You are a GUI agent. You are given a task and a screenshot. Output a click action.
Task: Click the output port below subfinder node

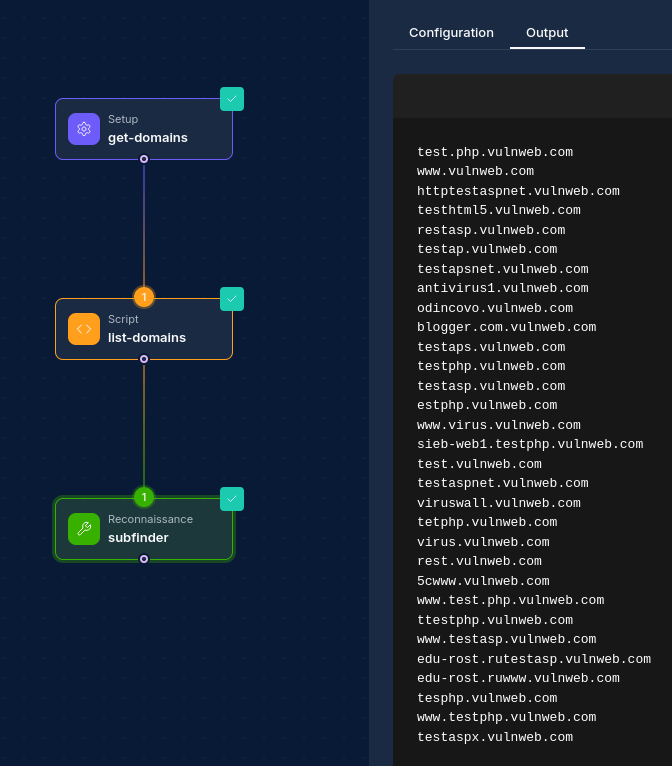144,559
